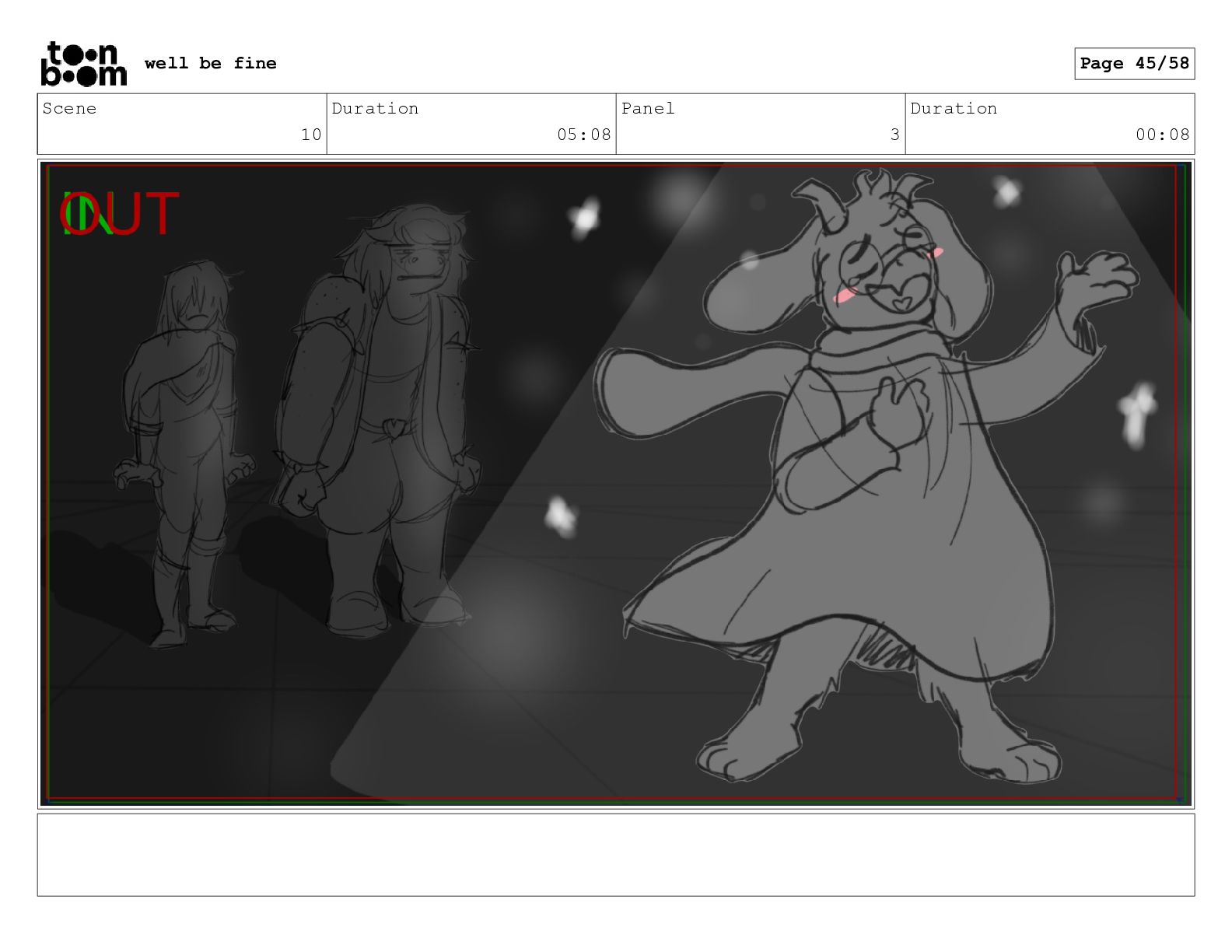Click panel number 3 value
1232x952 pixels.
coord(894,135)
